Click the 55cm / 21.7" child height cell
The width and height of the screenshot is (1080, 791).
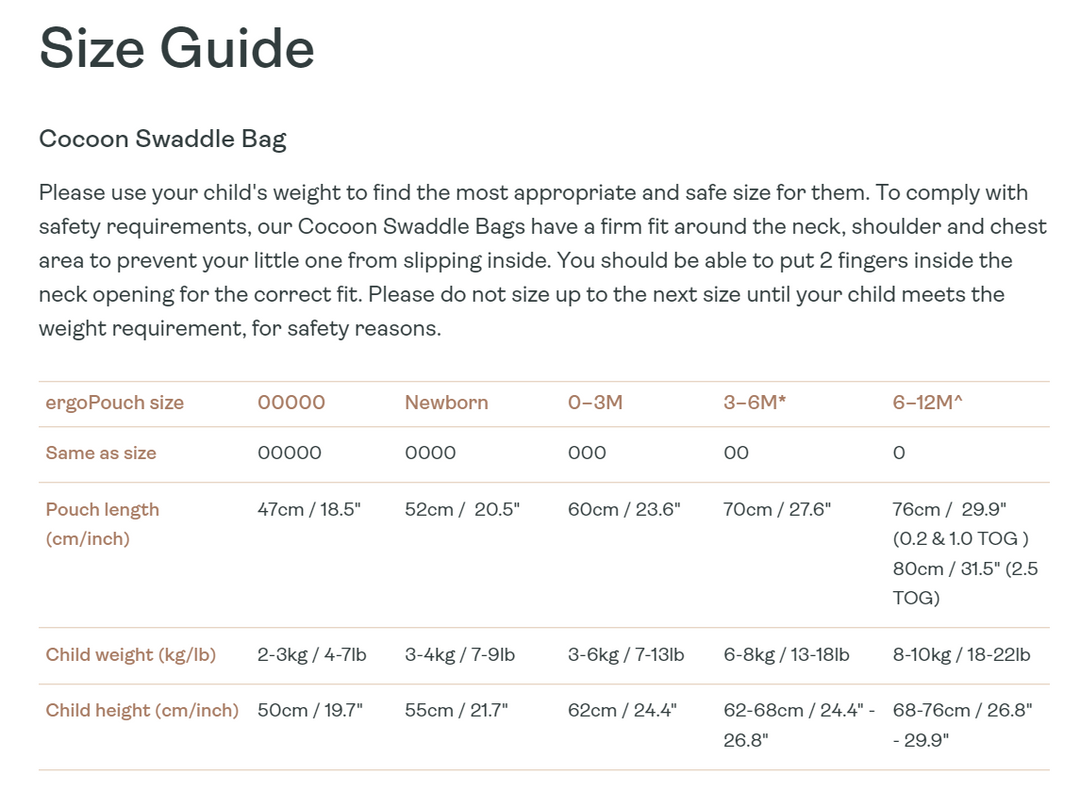coord(456,710)
